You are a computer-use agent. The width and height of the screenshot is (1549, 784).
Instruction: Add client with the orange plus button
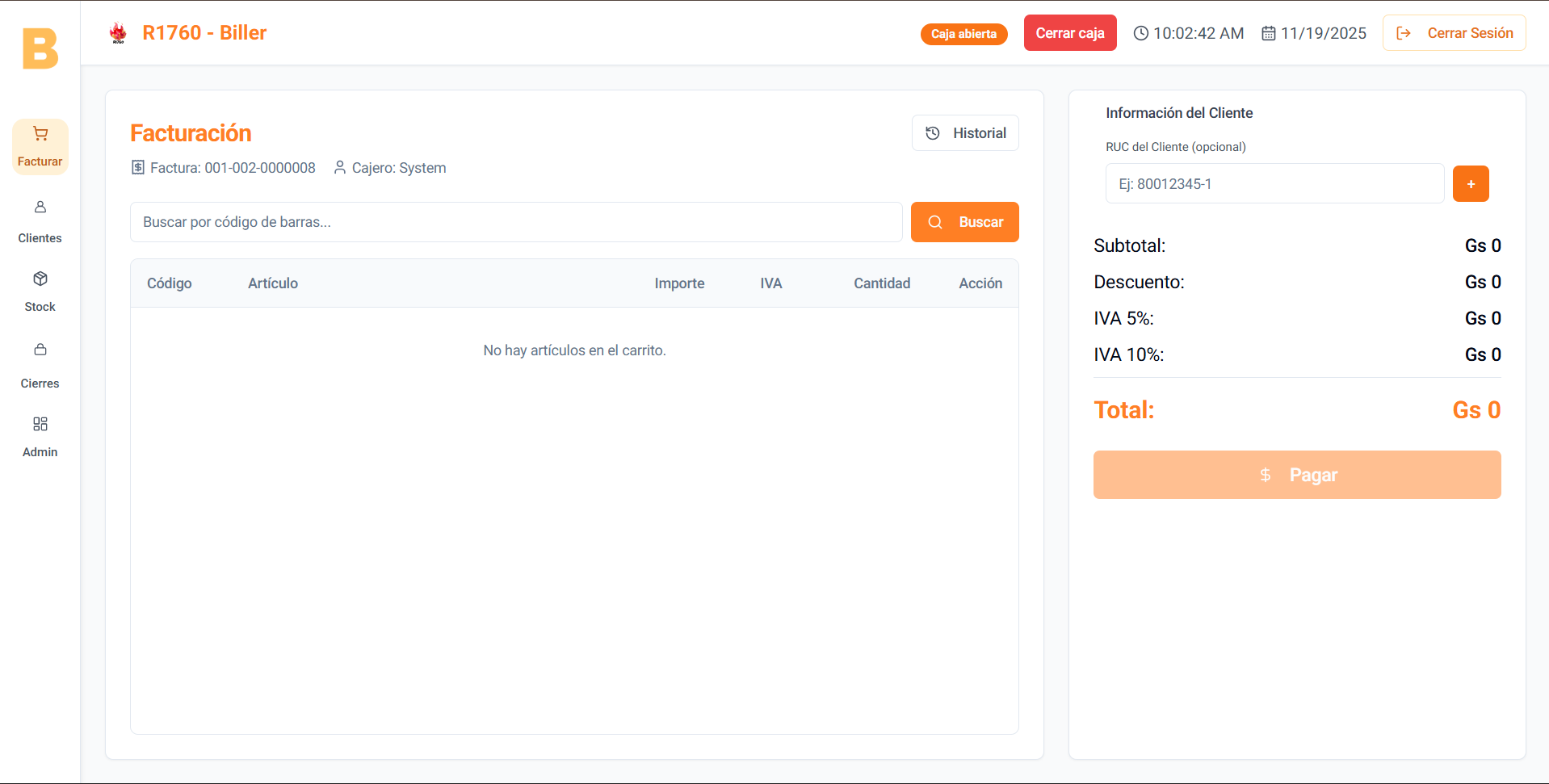point(1471,183)
